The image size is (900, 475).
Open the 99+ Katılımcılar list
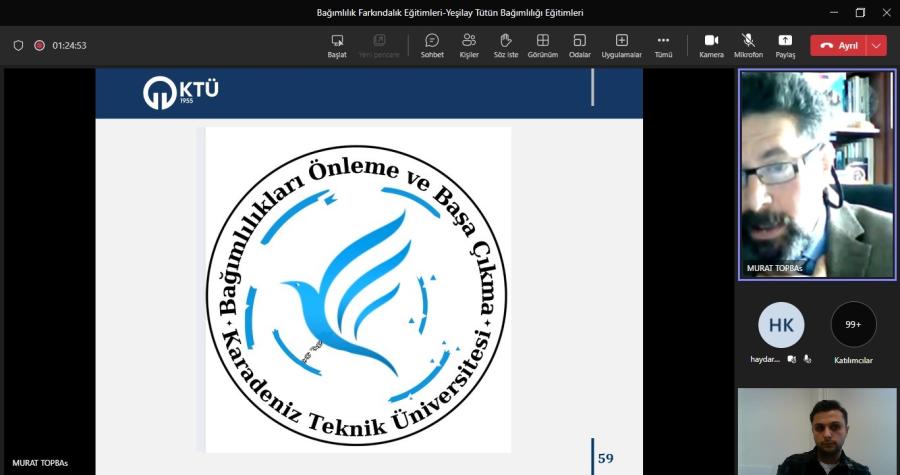pos(854,325)
